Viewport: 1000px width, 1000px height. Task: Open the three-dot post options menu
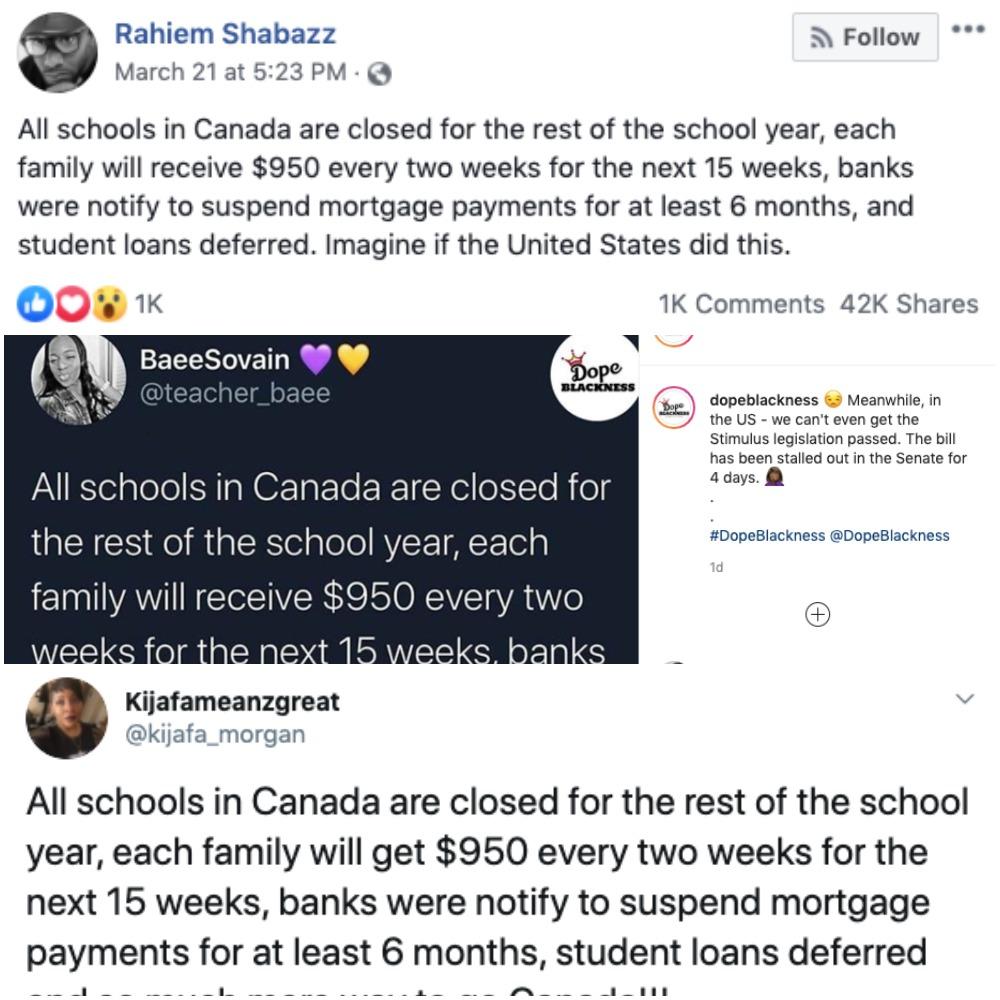tap(968, 29)
